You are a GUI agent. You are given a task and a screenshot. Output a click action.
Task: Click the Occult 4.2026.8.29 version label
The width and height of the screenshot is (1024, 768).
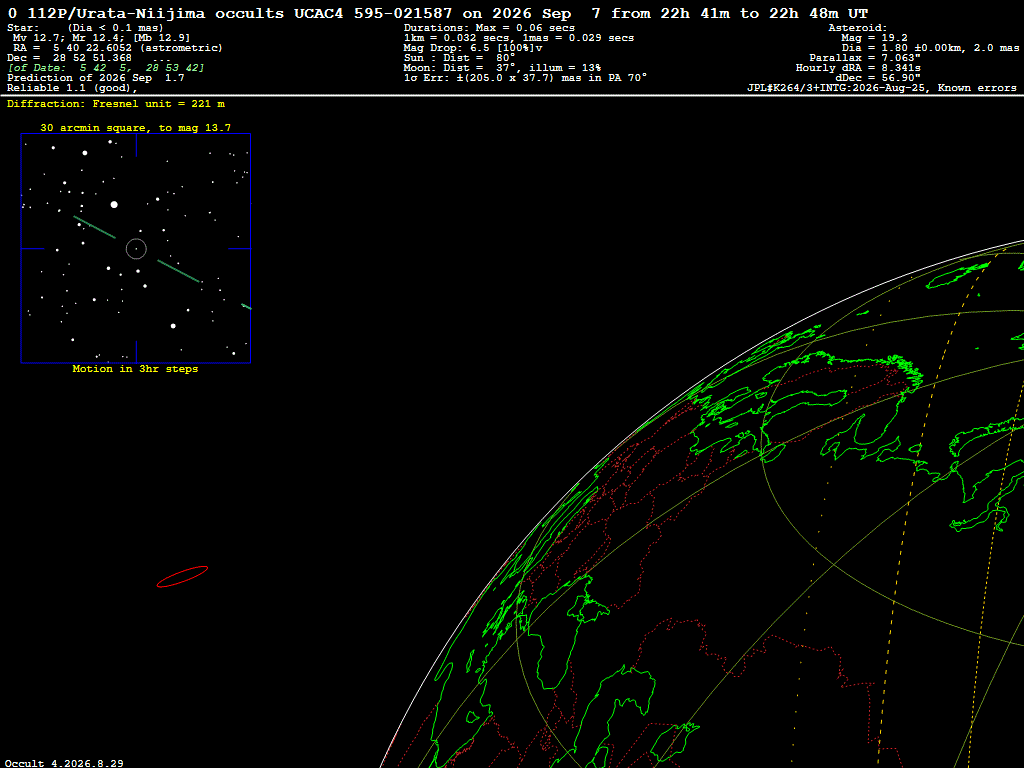(64, 763)
